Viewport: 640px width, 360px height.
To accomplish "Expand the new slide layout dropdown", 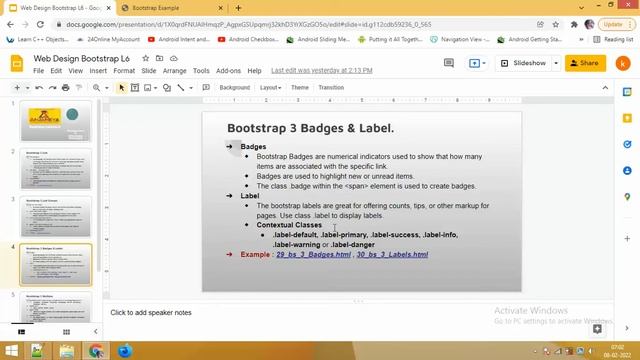I will tap(27, 88).
